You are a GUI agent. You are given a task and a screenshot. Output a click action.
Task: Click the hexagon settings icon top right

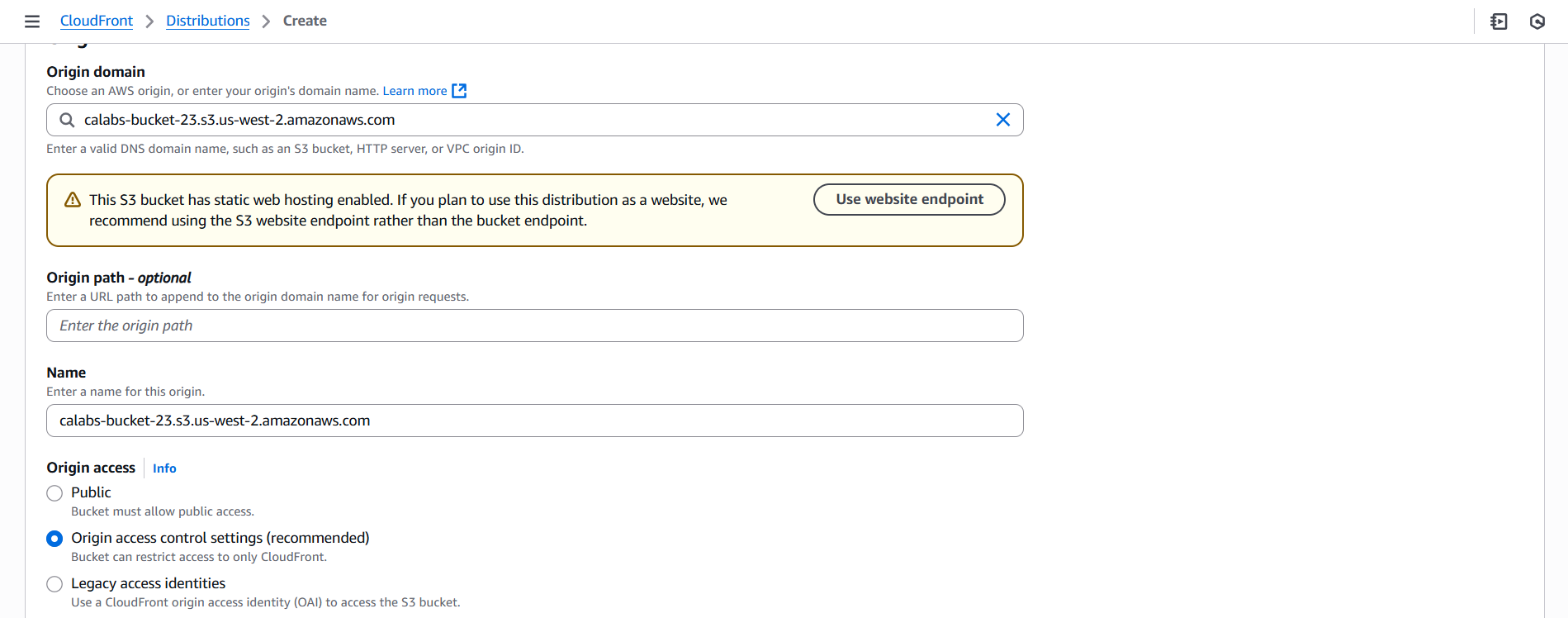[1537, 21]
